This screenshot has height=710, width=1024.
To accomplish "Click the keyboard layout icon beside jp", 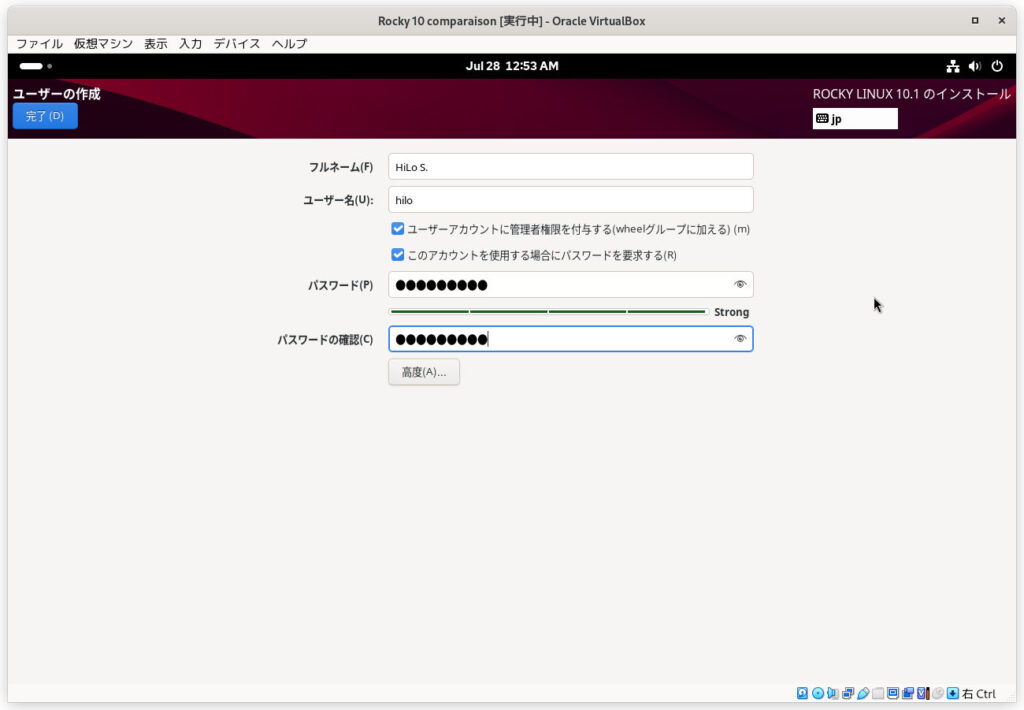I will tap(822, 118).
